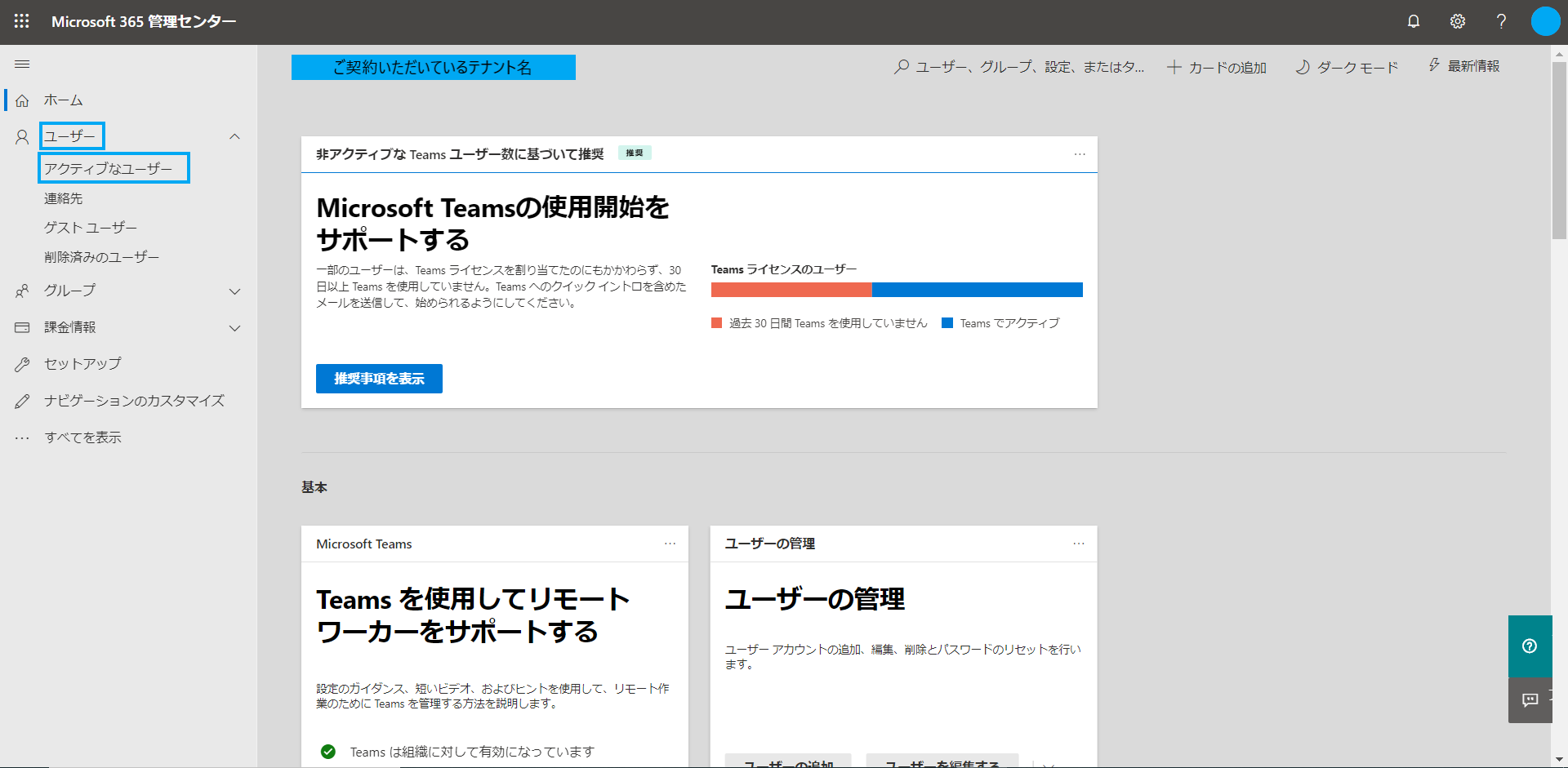Expand the 課金情報 section chevron
1568x768 pixels.
click(x=234, y=328)
